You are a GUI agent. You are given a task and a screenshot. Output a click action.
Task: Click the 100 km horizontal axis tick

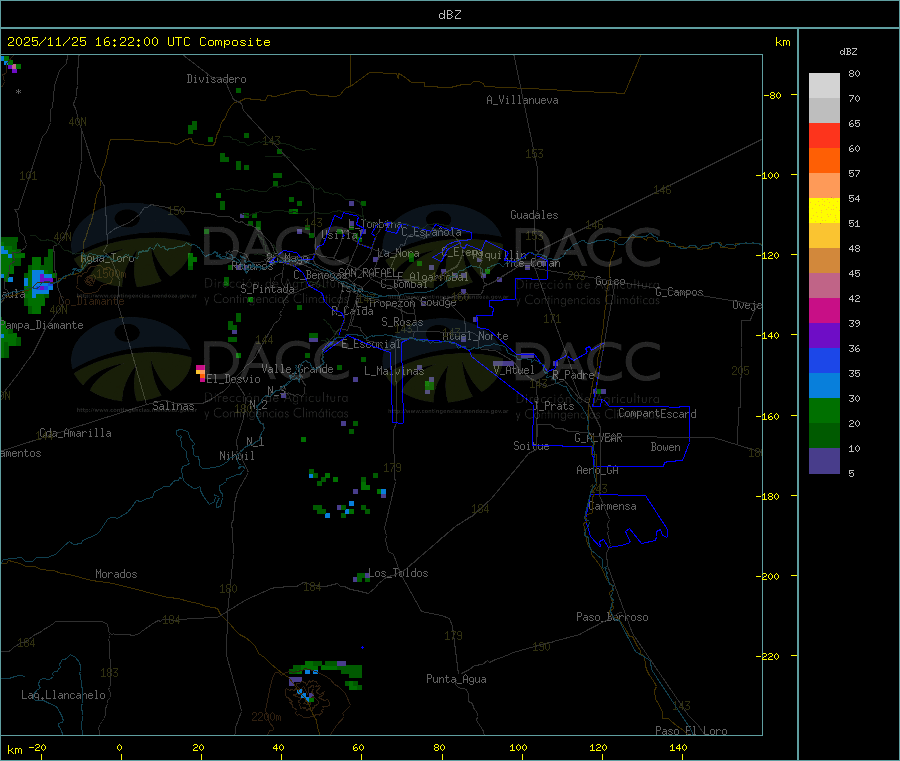tap(518, 747)
